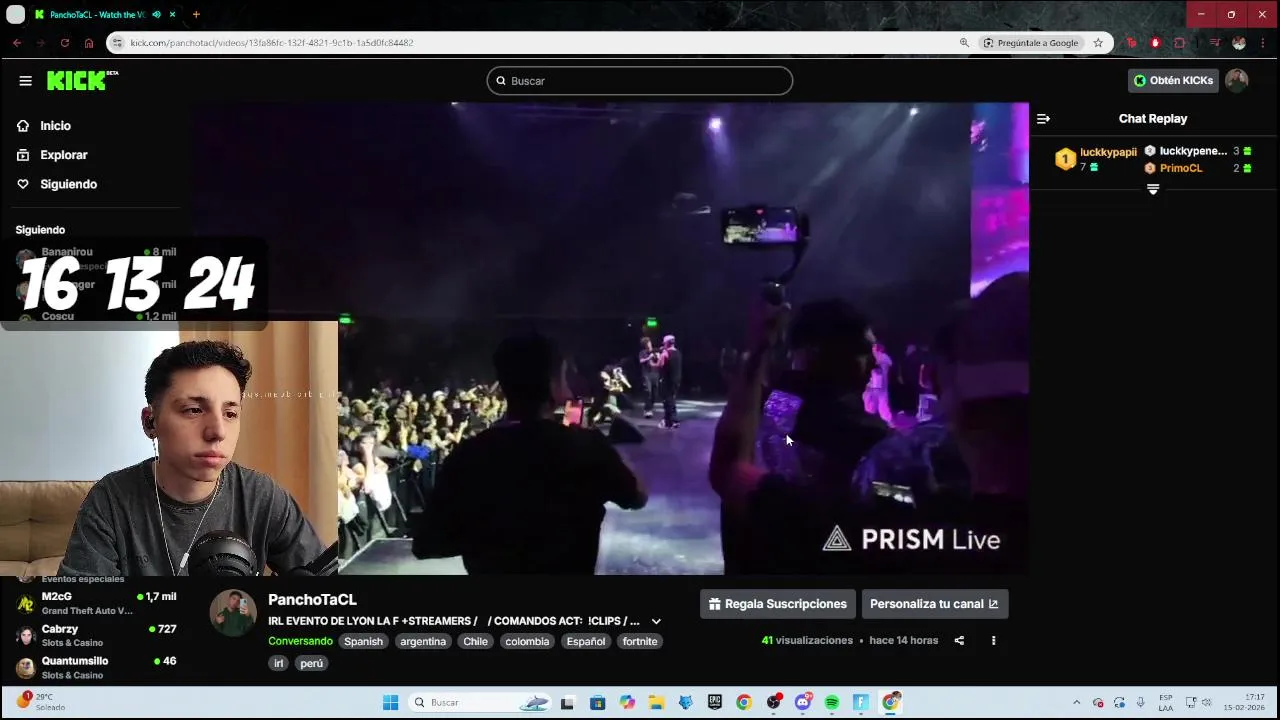Open a new browser tab

[196, 15]
